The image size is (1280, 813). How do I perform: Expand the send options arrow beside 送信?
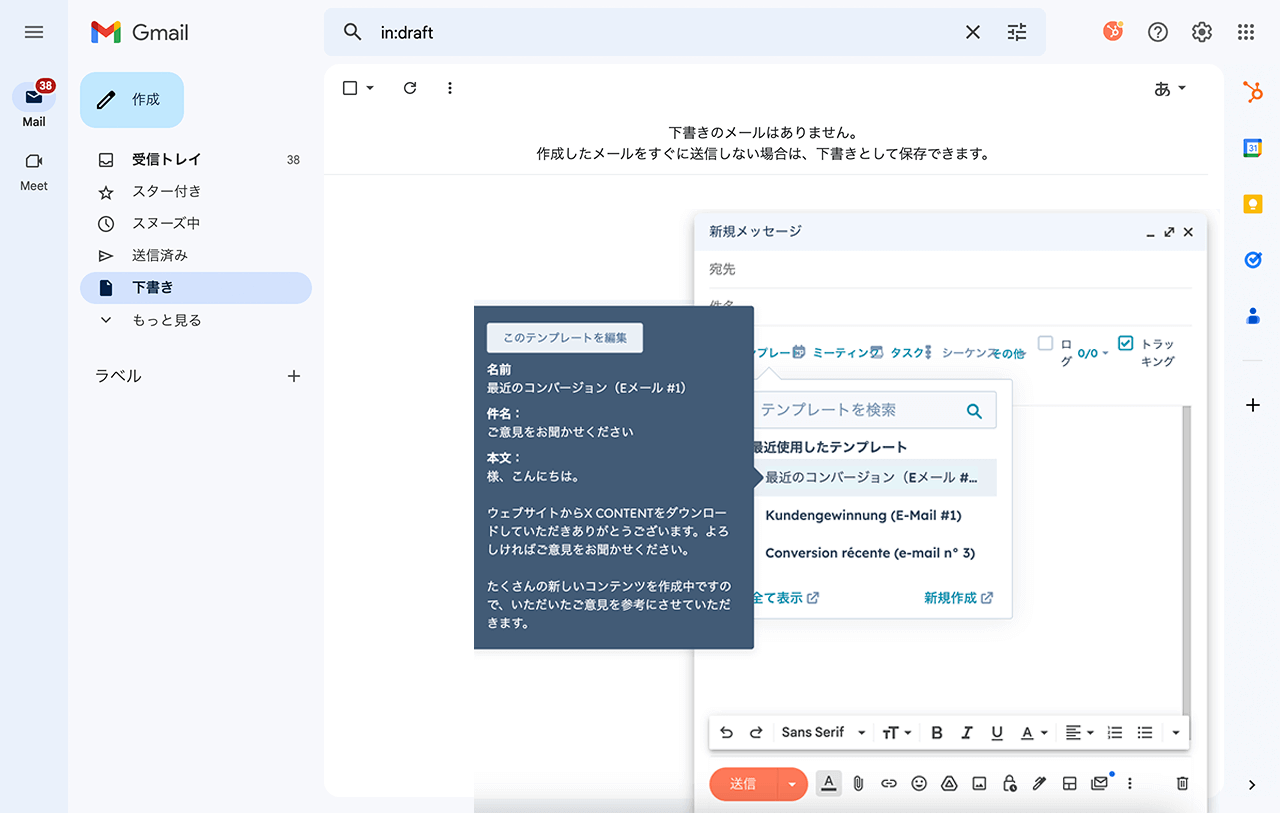(x=792, y=784)
